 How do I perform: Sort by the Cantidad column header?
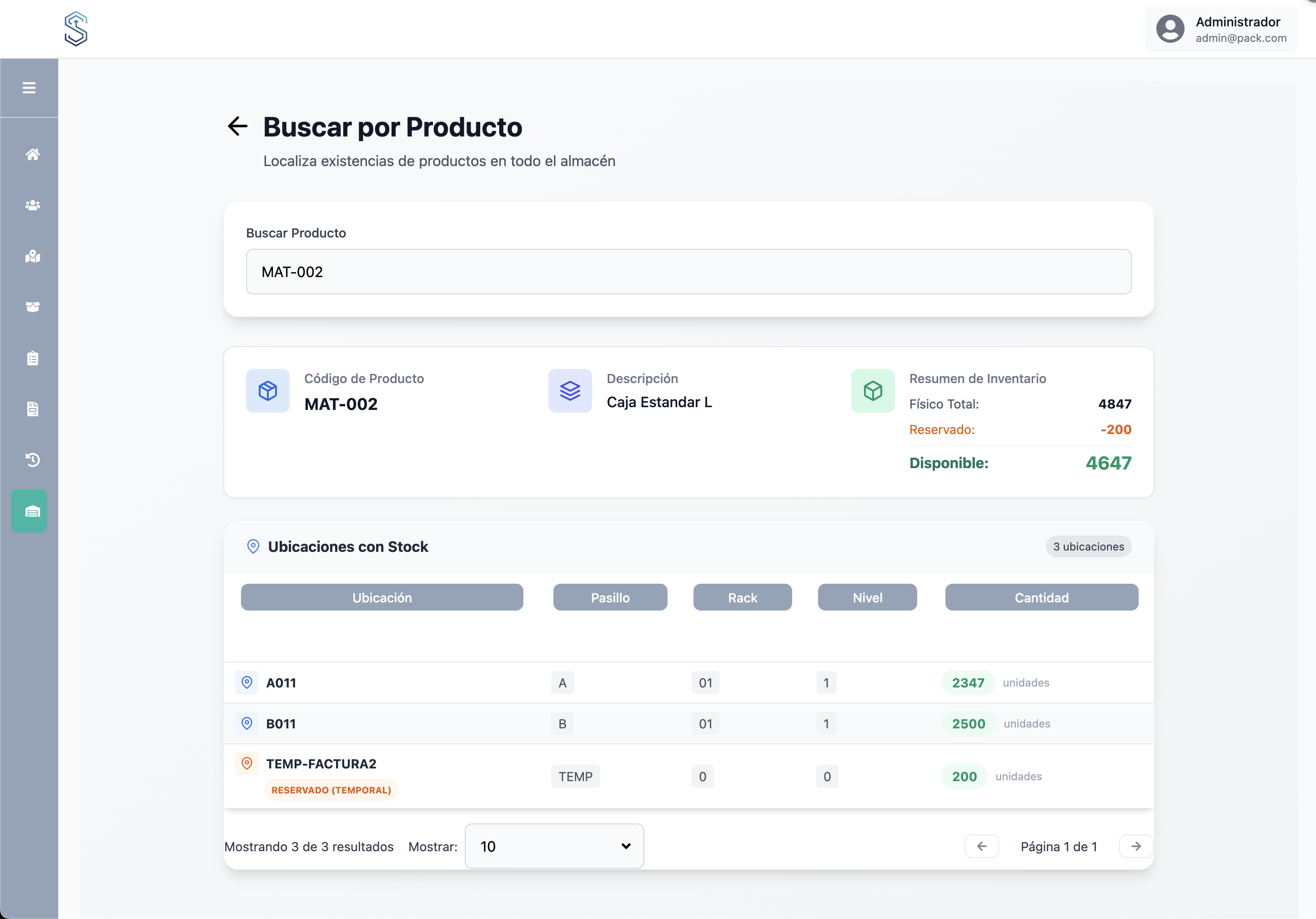pos(1041,597)
